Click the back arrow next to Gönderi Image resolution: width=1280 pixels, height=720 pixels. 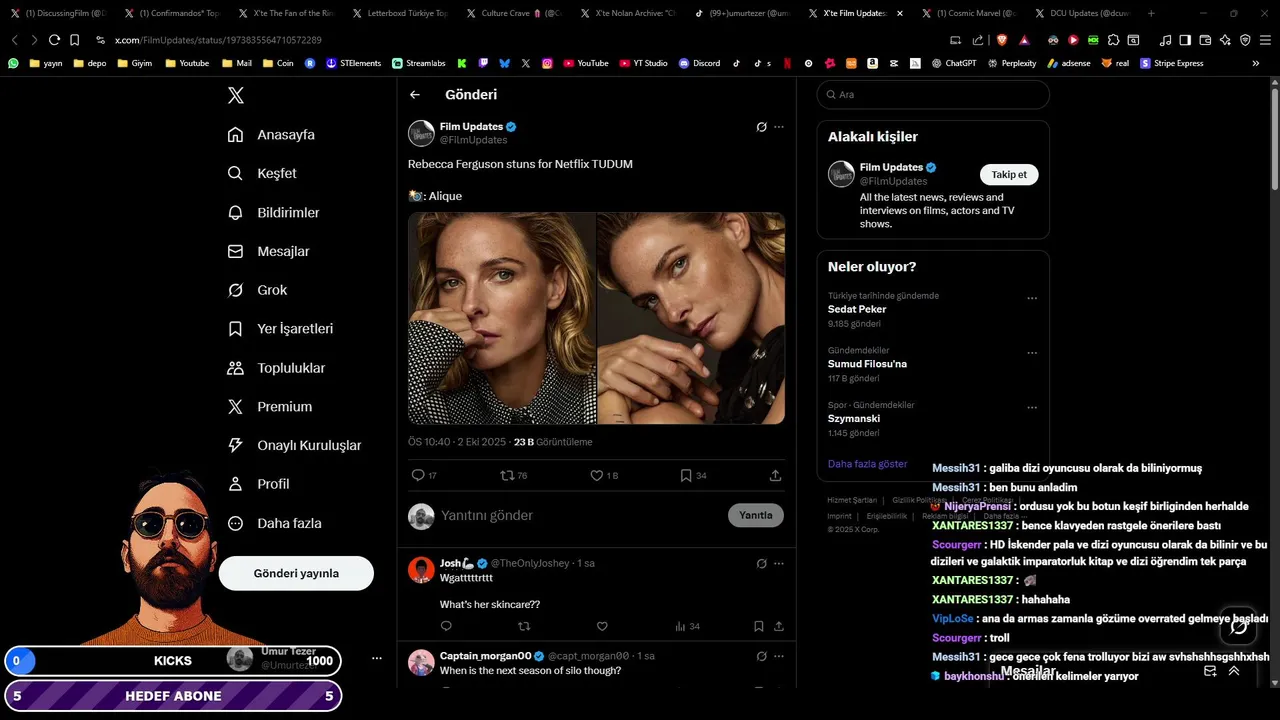coord(415,95)
